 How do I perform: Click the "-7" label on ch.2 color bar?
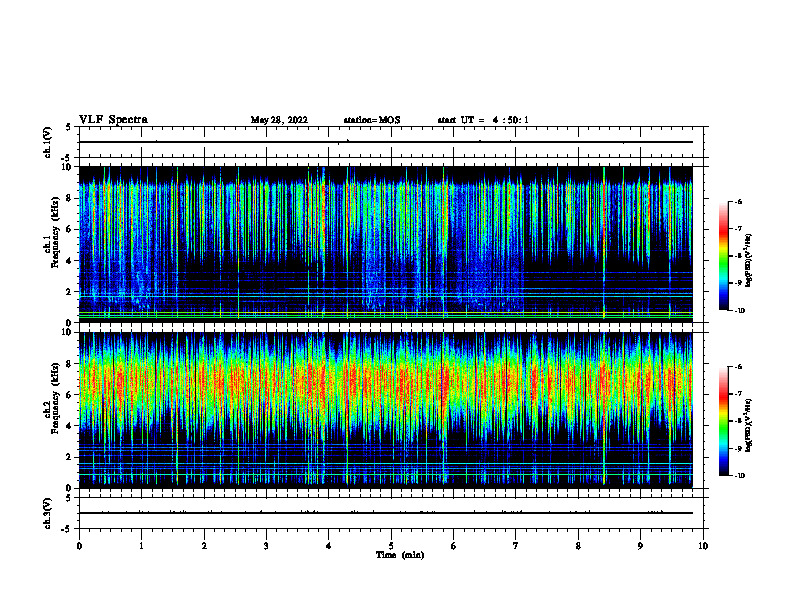point(739,394)
